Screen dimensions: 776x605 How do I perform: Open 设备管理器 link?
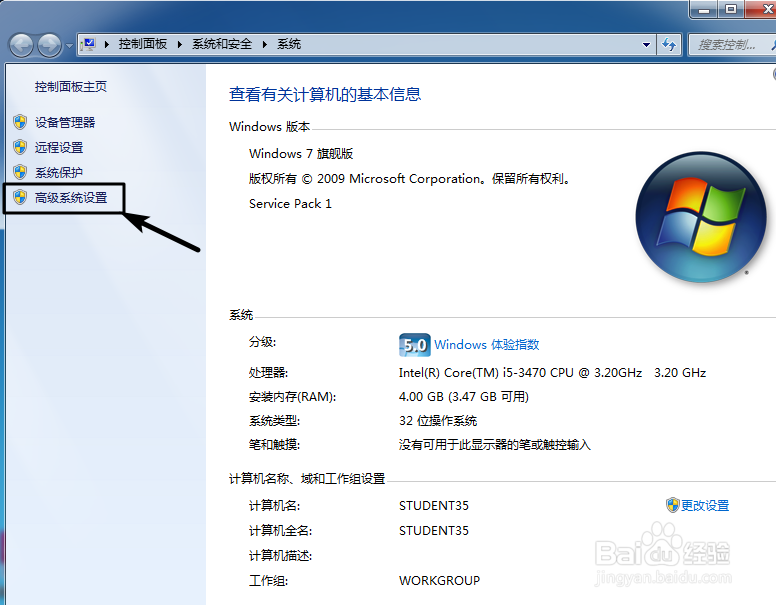pyautogui.click(x=65, y=122)
